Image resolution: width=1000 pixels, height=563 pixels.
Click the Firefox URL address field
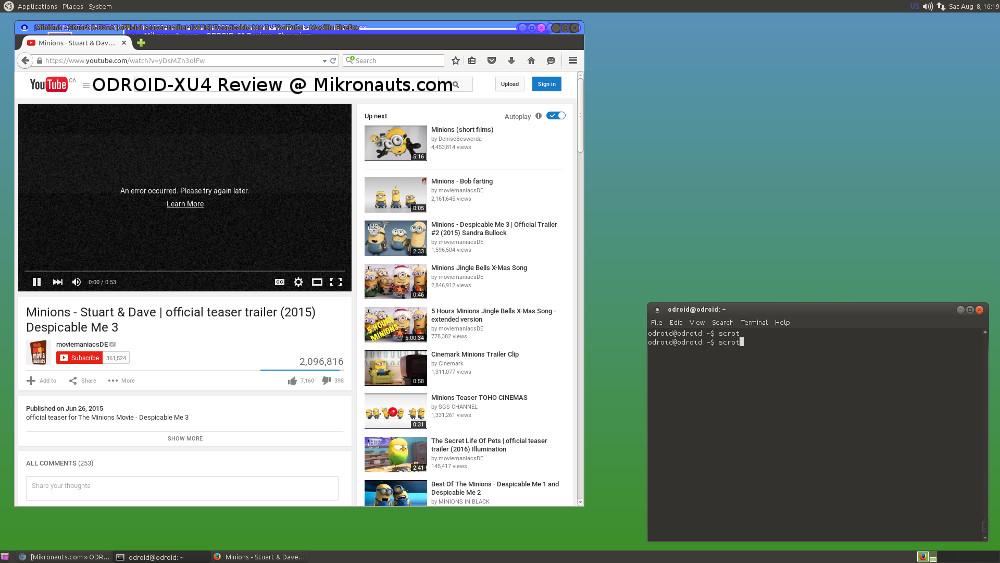pyautogui.click(x=180, y=61)
